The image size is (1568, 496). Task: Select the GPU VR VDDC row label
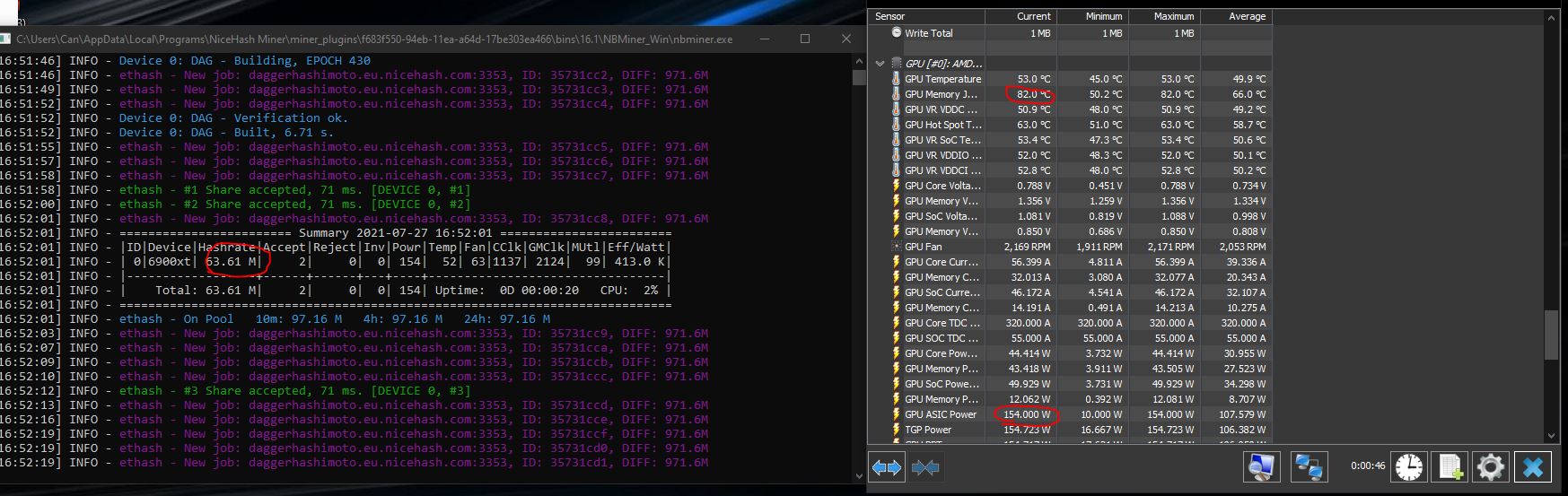942,109
